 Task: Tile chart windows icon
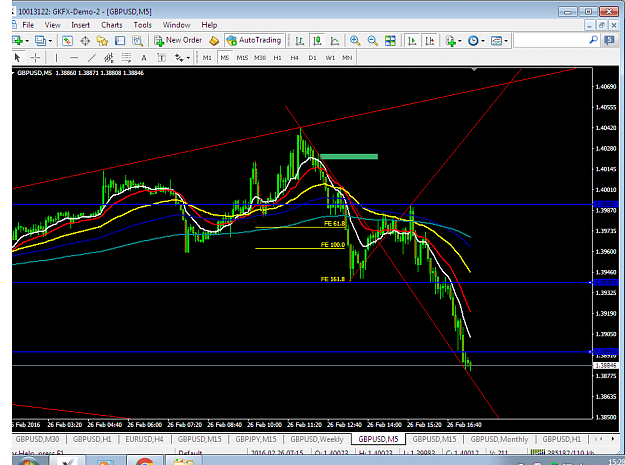coord(390,41)
